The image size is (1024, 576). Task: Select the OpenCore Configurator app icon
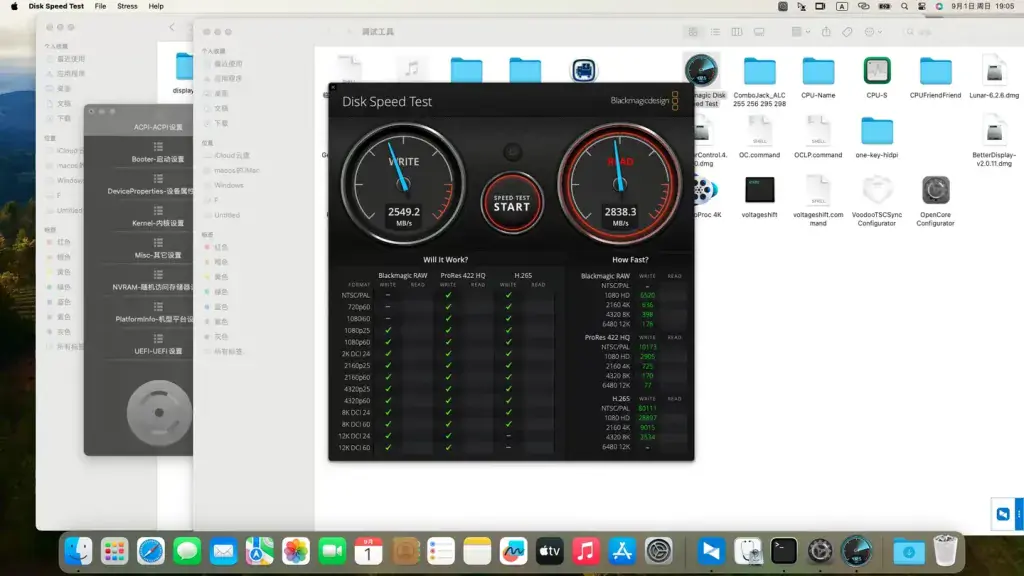935,190
